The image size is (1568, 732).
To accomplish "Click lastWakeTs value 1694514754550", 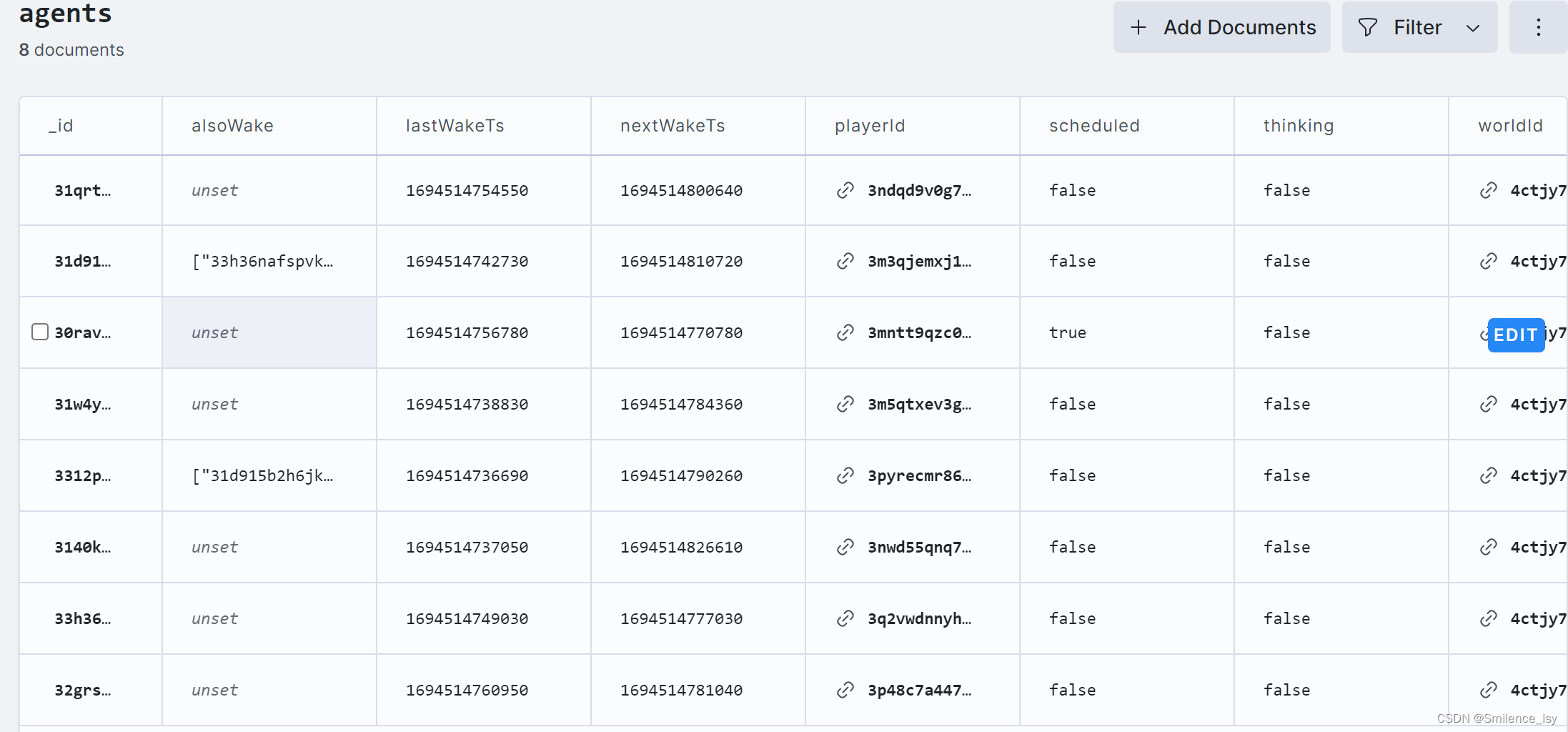I will (467, 190).
